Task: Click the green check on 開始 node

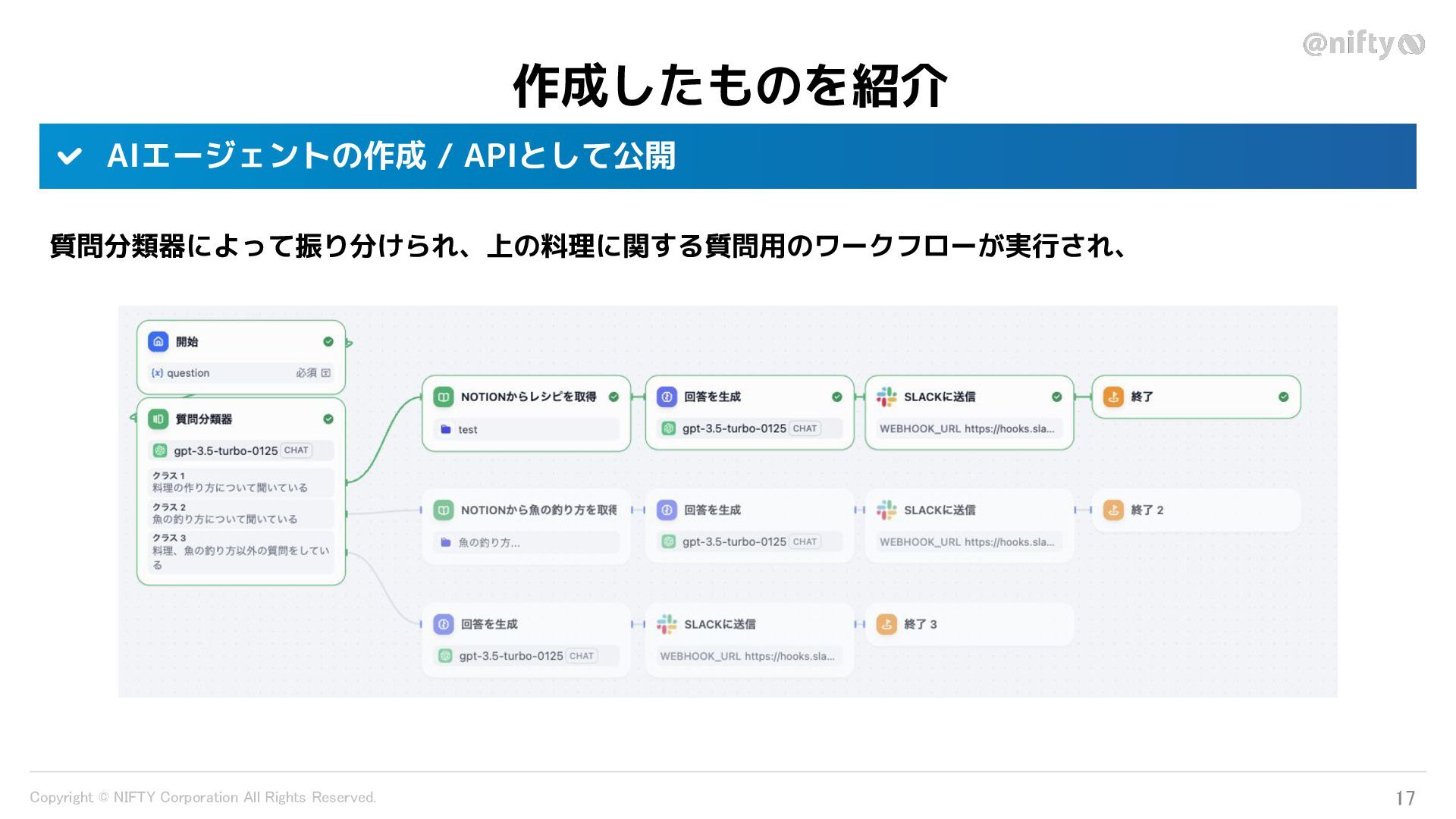Action: pos(328,342)
